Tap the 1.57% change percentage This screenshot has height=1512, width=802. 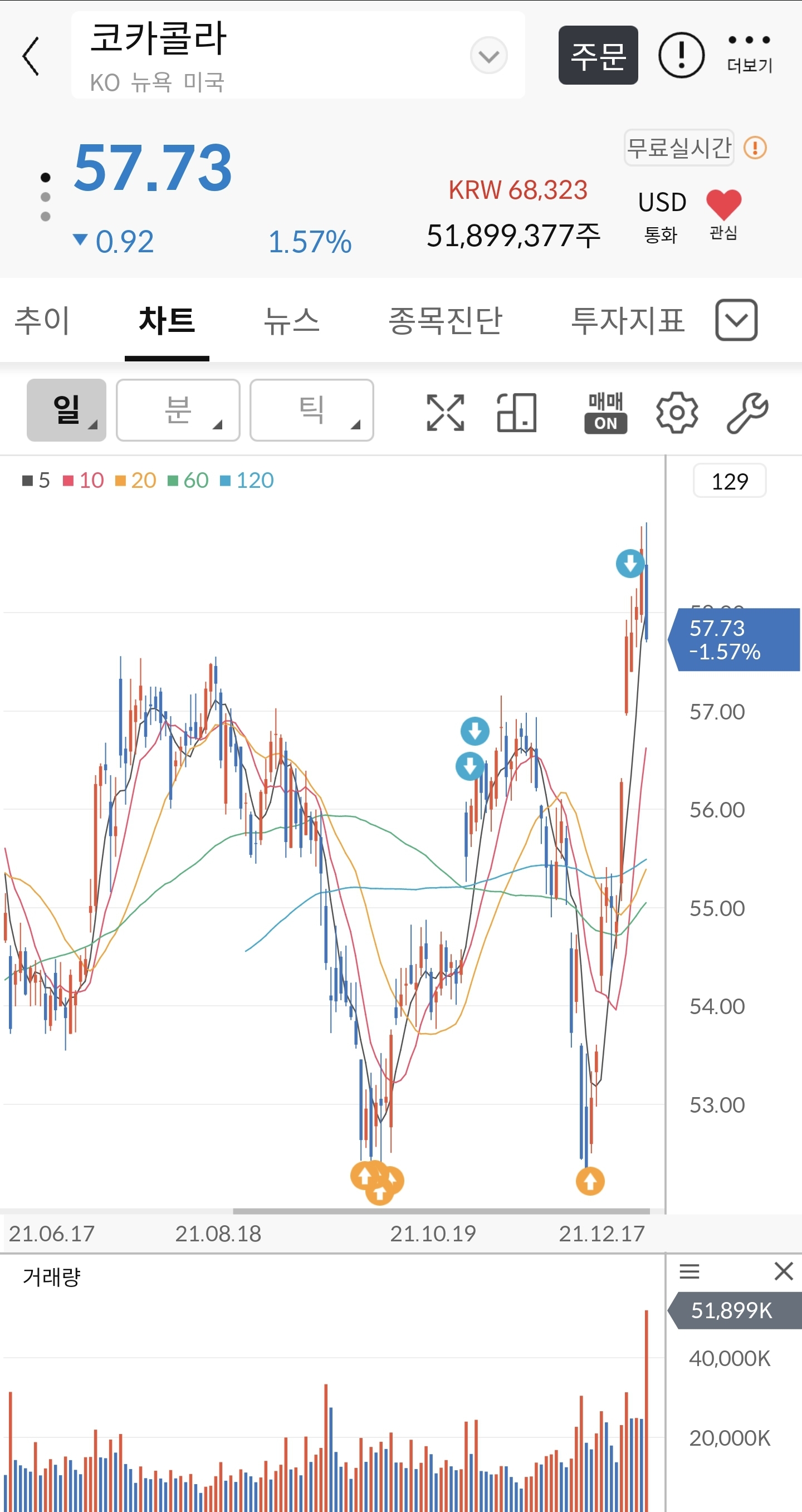(x=310, y=241)
